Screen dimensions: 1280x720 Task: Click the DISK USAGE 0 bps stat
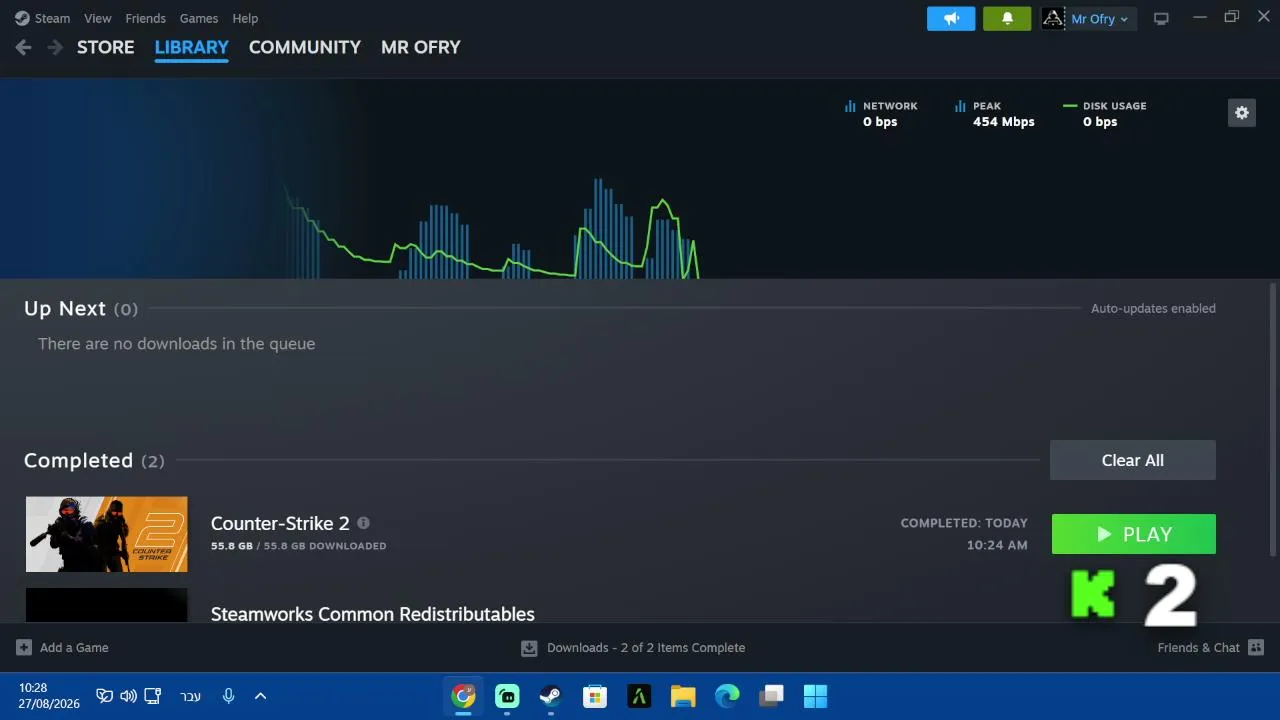[x=1105, y=114]
